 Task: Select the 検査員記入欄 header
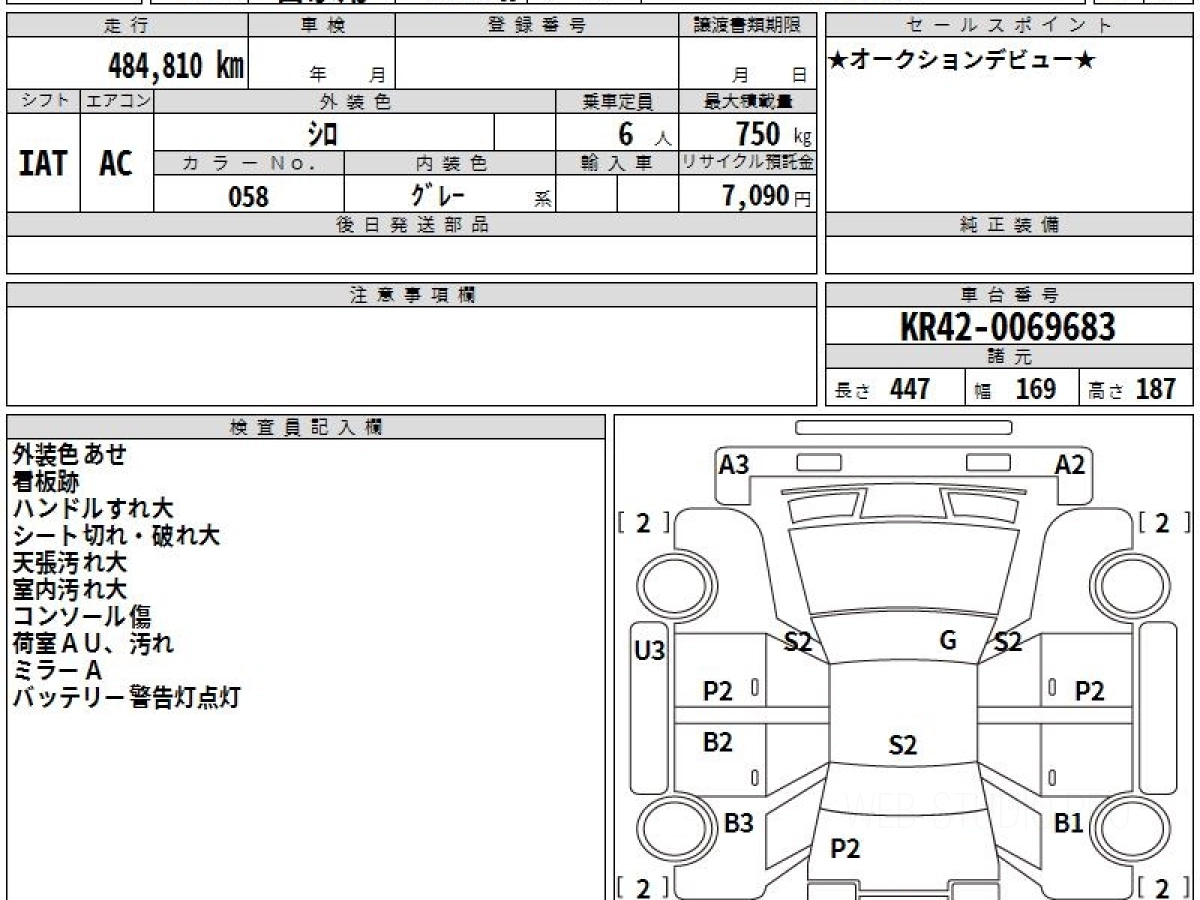(306, 427)
